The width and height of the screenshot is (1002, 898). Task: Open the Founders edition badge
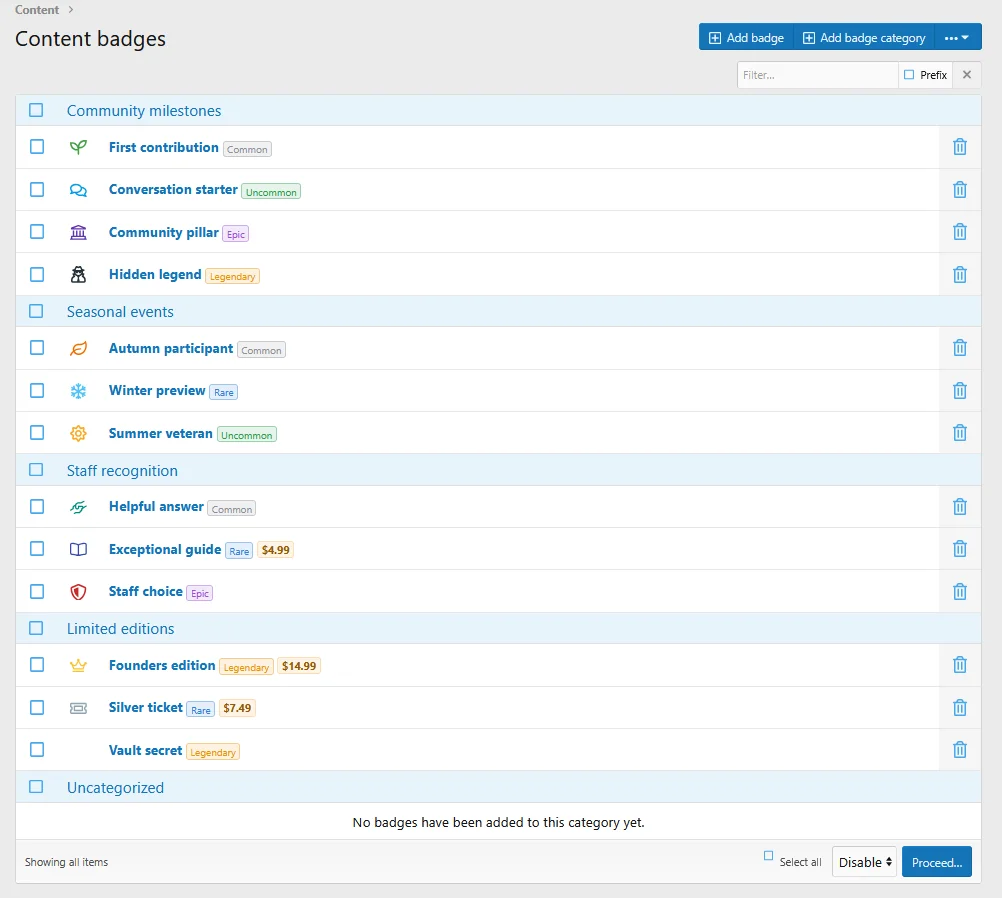[x=162, y=665]
